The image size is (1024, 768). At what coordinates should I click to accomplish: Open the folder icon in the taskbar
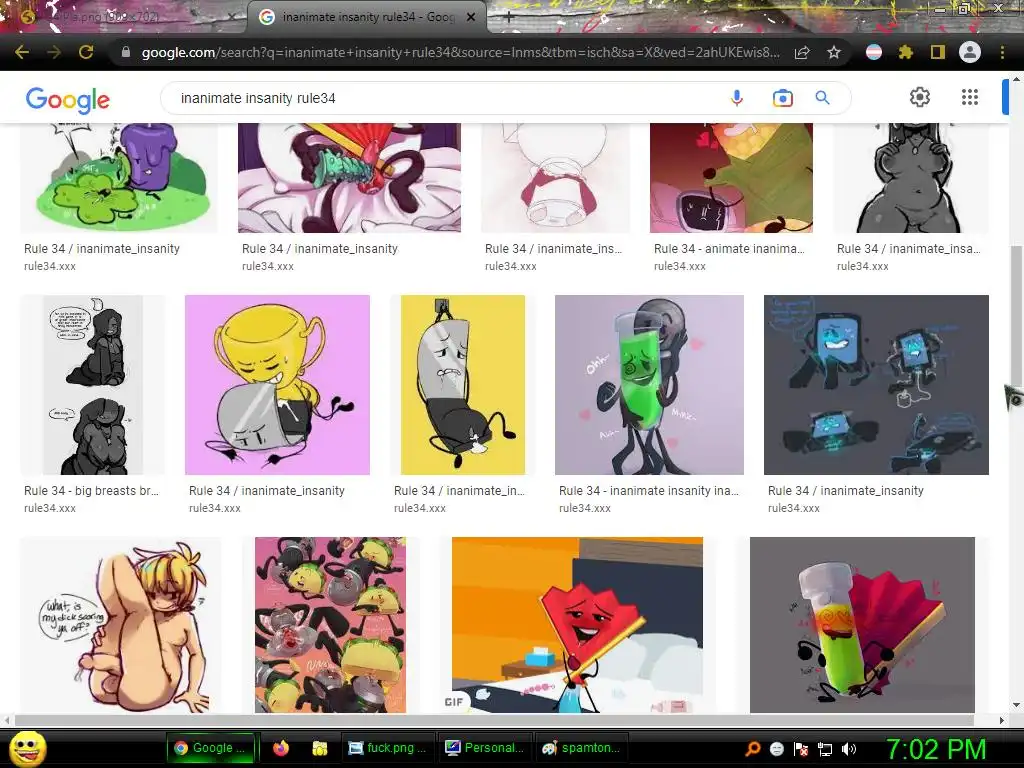(x=319, y=748)
